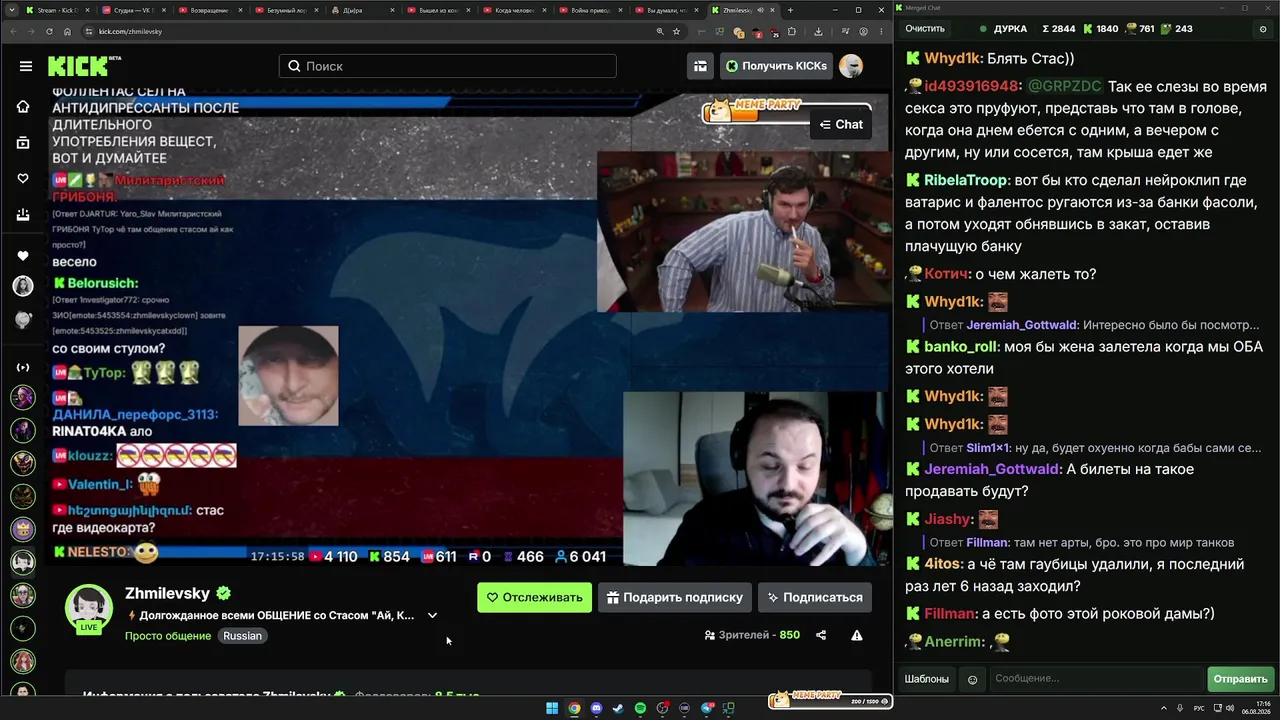Open the keyboard language РУС indicator
1280x720 pixels.
[x=1199, y=709]
